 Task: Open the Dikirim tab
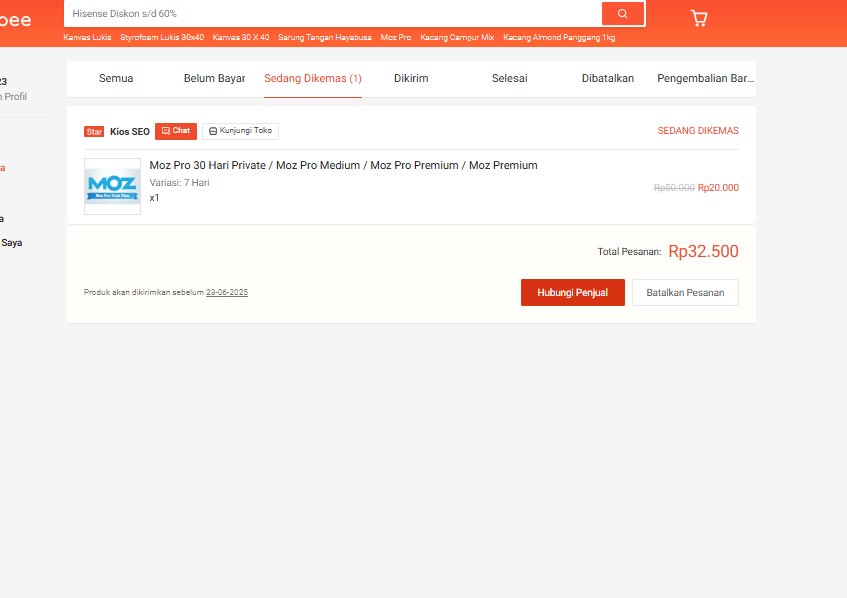411,78
